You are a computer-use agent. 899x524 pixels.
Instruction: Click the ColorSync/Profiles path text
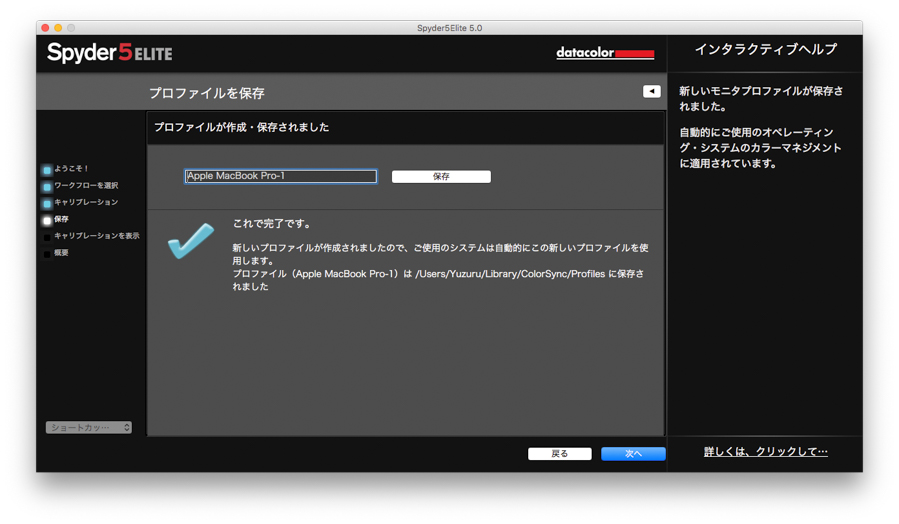[x=510, y=274]
